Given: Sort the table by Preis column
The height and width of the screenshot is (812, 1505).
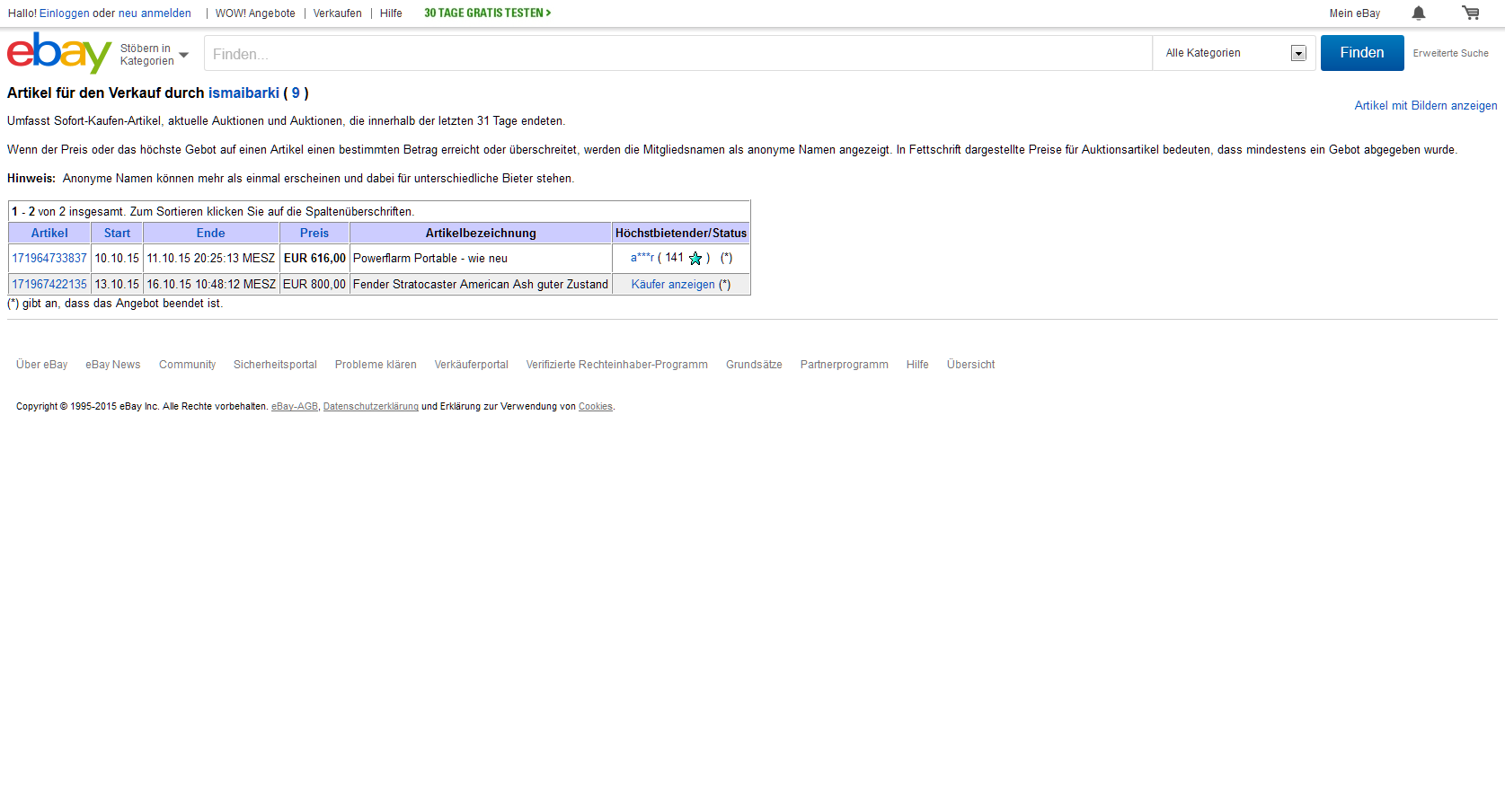Looking at the screenshot, I should pos(314,233).
